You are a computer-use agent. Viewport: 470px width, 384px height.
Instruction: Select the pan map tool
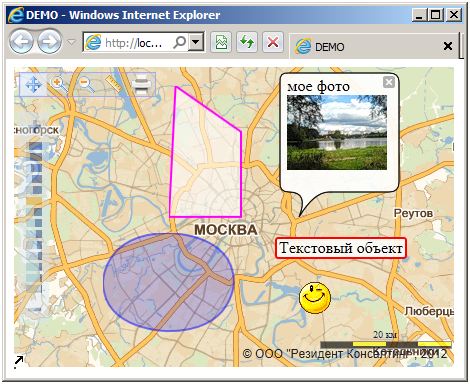33,85
